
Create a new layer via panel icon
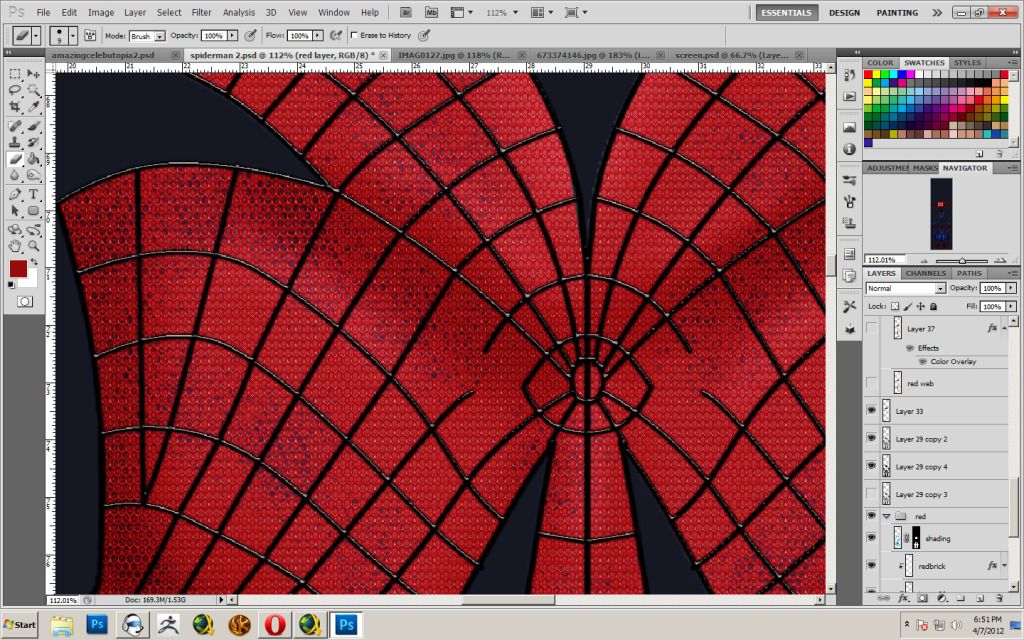pos(980,598)
